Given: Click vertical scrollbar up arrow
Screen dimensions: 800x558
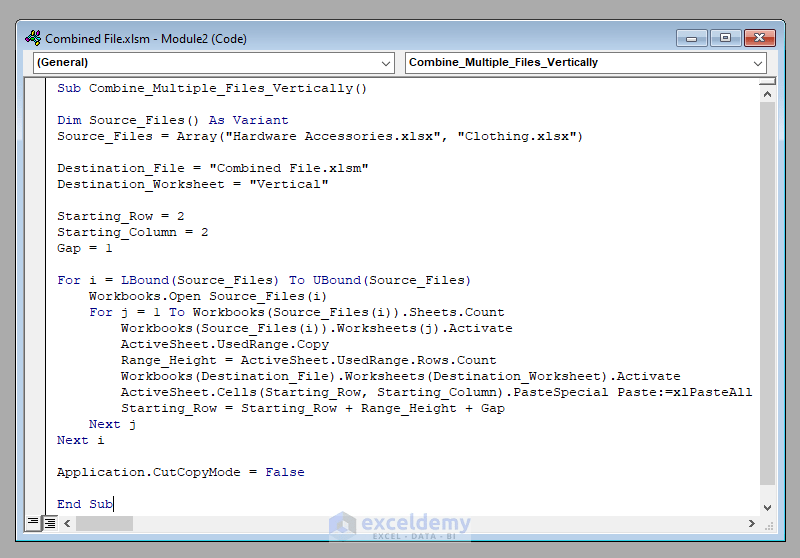Looking at the screenshot, I should (x=767, y=94).
